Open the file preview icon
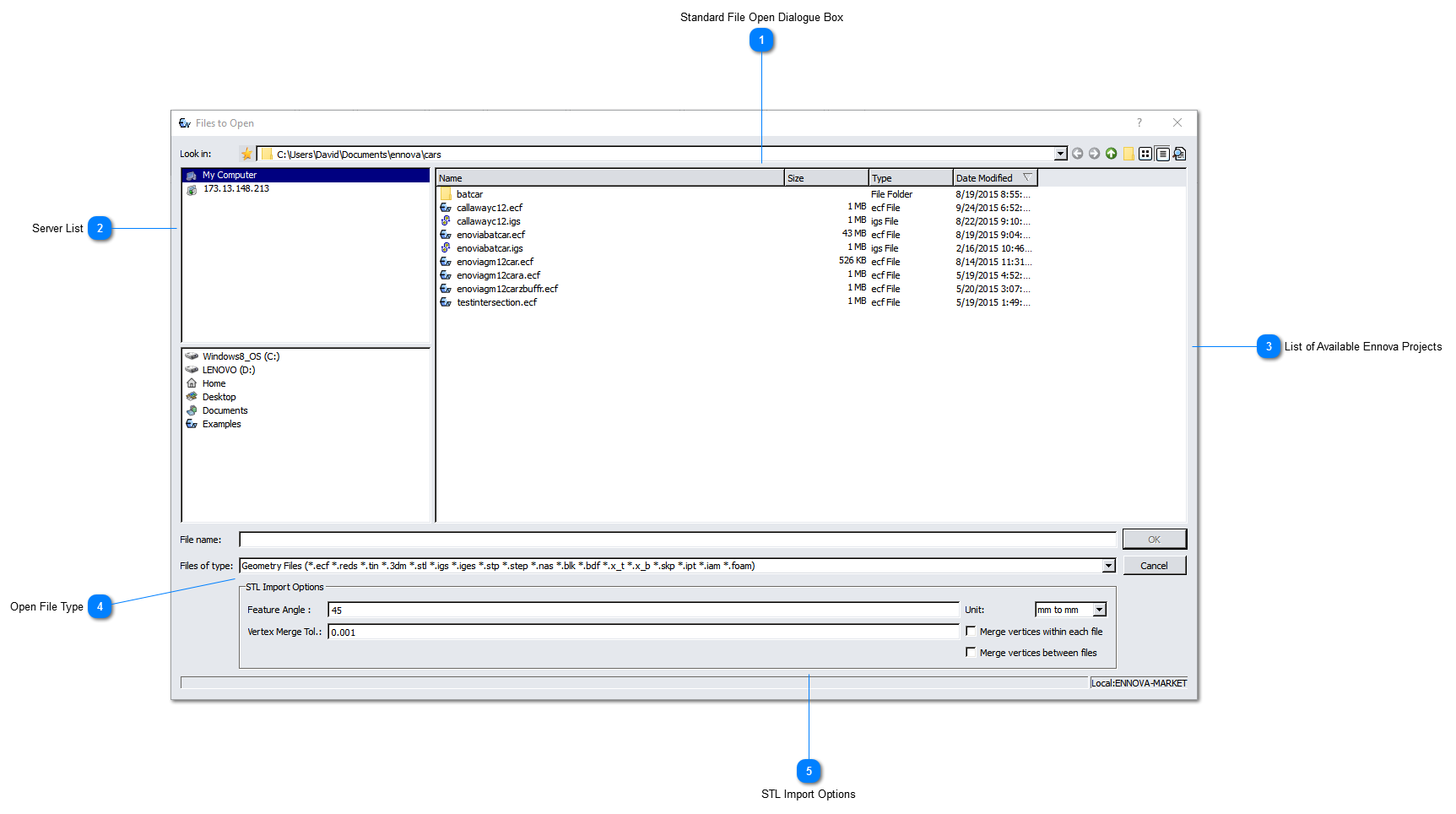This screenshot has width=1456, height=814. tap(1179, 154)
